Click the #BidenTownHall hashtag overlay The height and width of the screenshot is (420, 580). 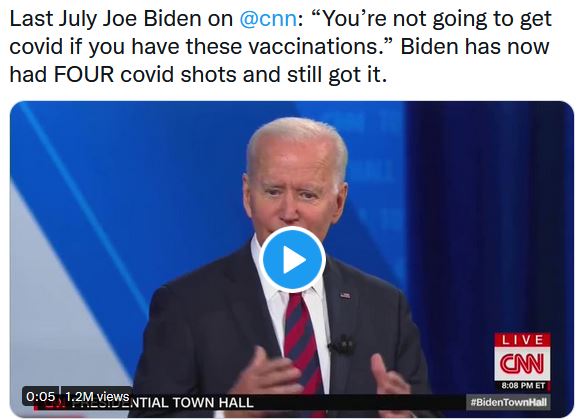508,402
